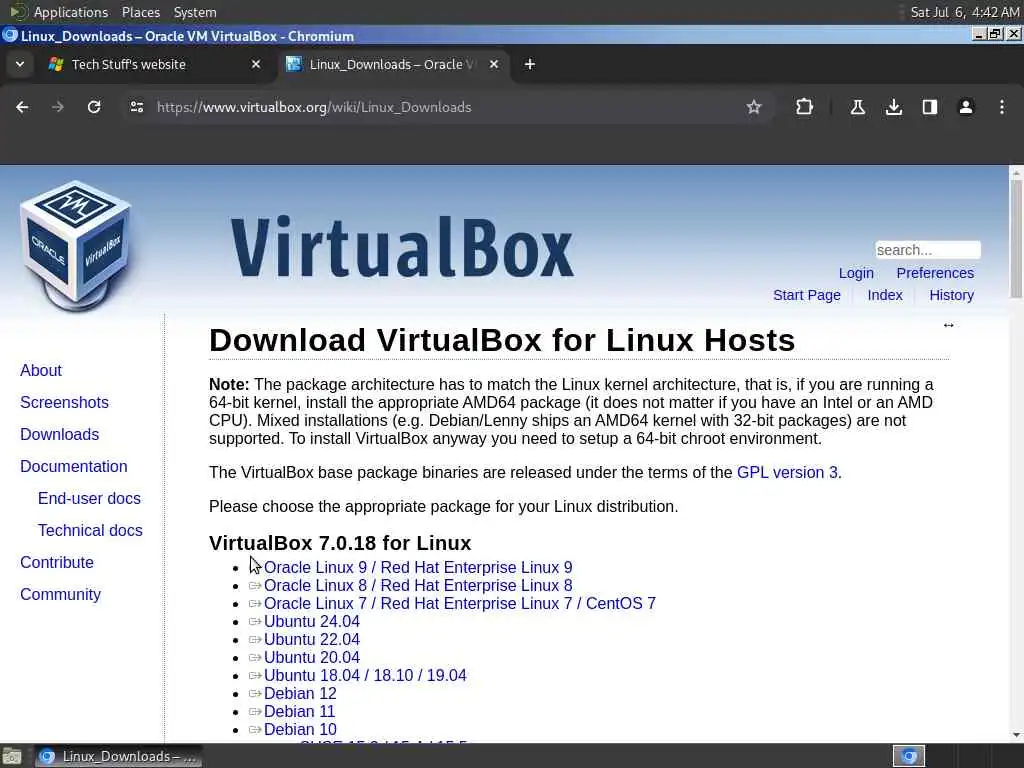The width and height of the screenshot is (1024, 768).
Task: Toggle the browser side panel icon
Action: (929, 107)
